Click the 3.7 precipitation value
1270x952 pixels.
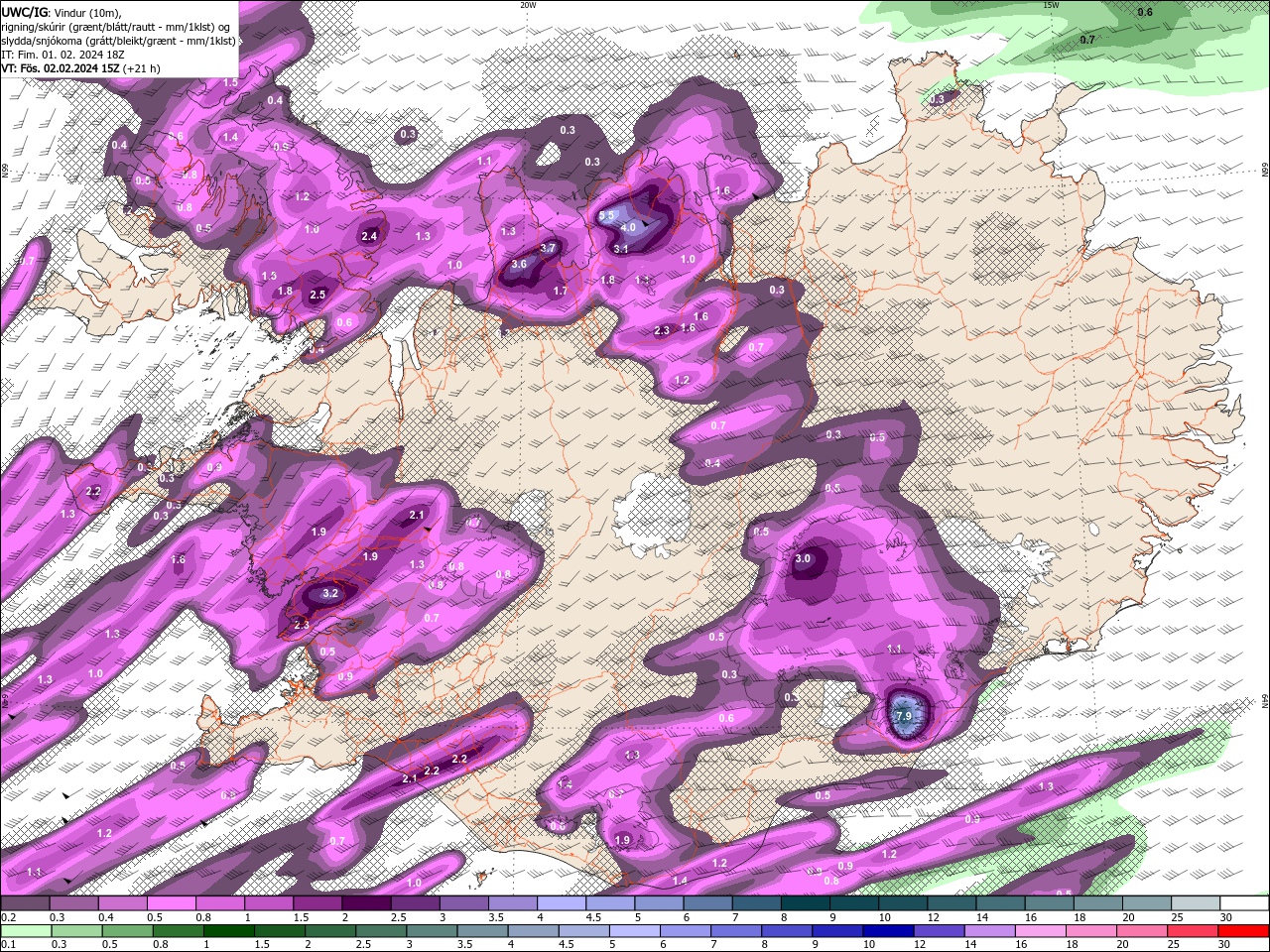(548, 248)
